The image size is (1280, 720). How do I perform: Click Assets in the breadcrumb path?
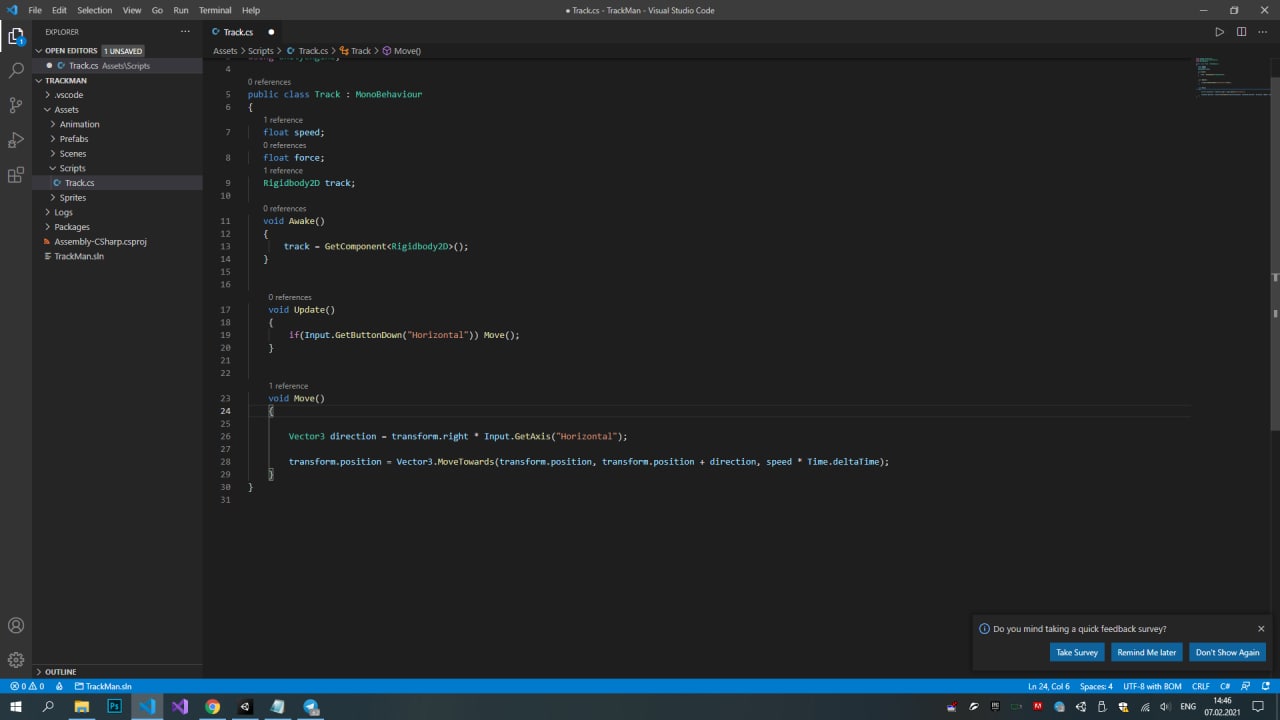(225, 51)
